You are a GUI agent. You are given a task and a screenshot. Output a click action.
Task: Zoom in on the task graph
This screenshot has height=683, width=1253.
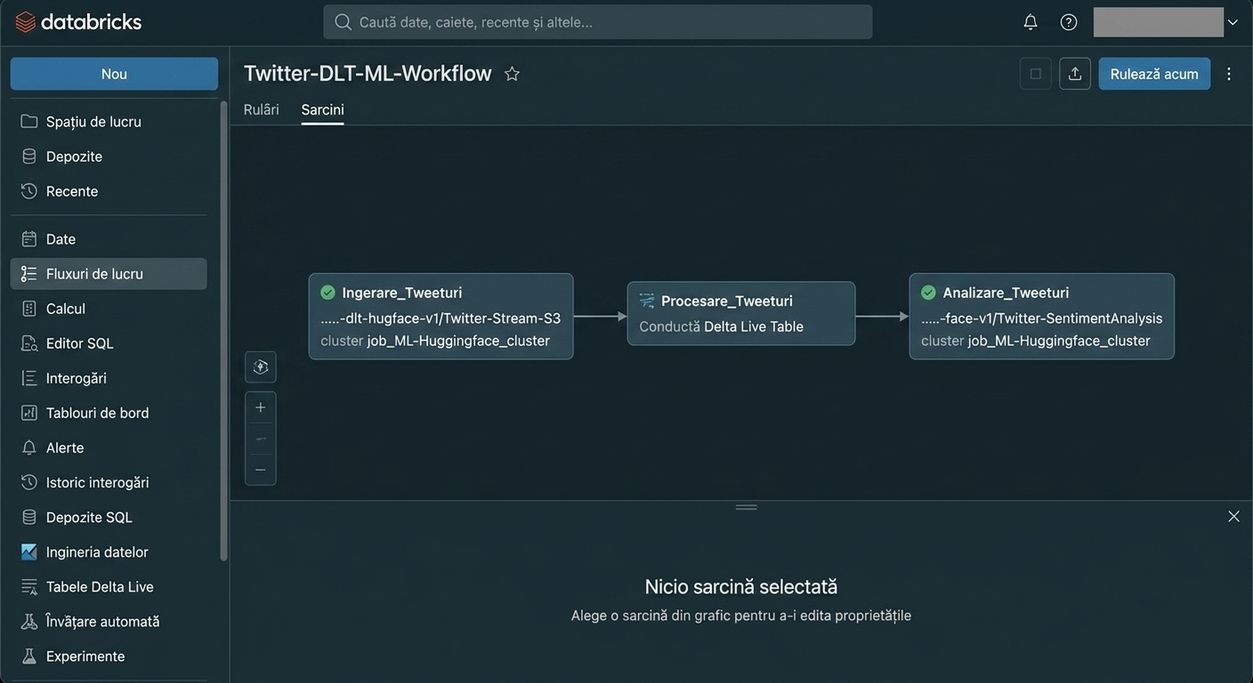[x=261, y=407]
